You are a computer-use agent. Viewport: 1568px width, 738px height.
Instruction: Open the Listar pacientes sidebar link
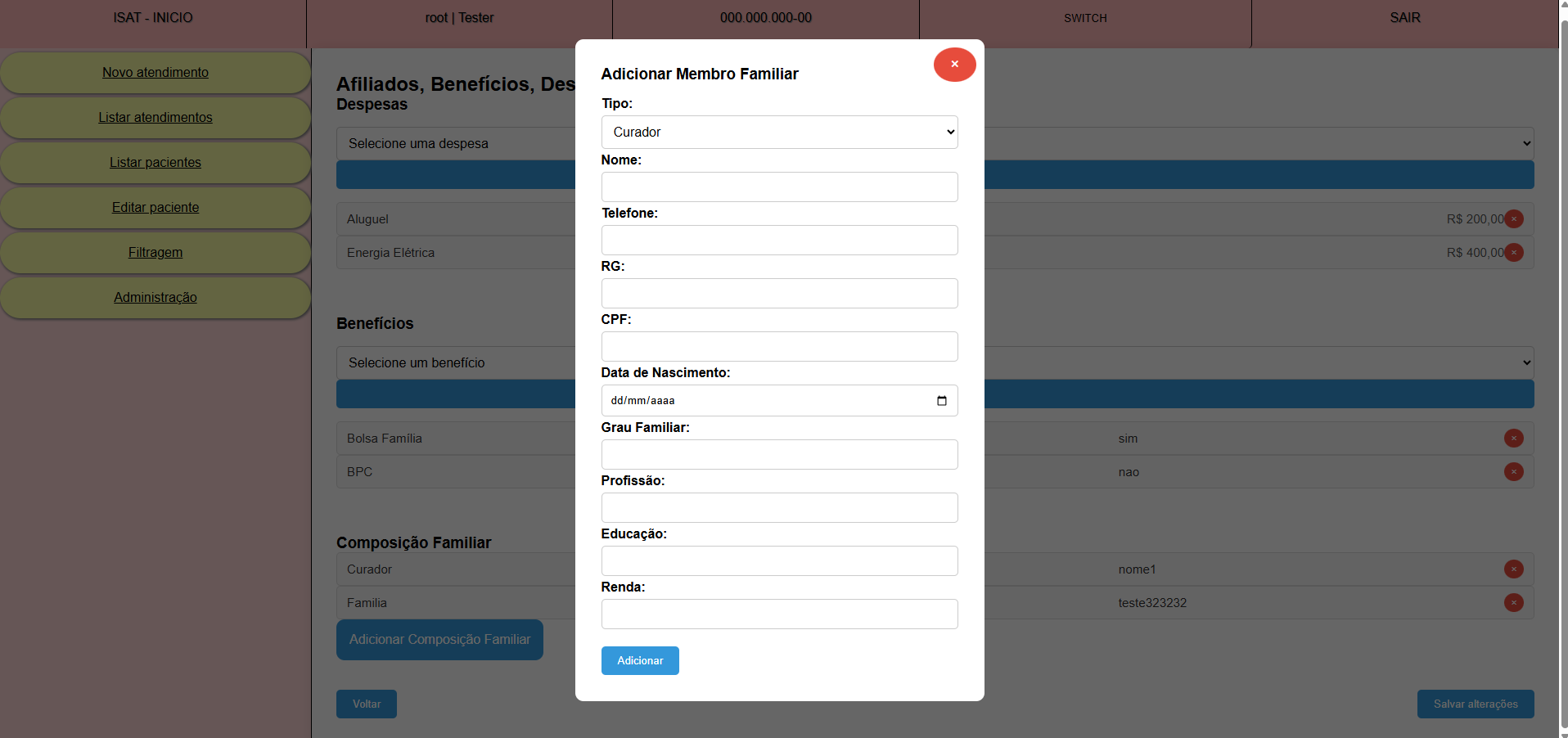click(155, 163)
